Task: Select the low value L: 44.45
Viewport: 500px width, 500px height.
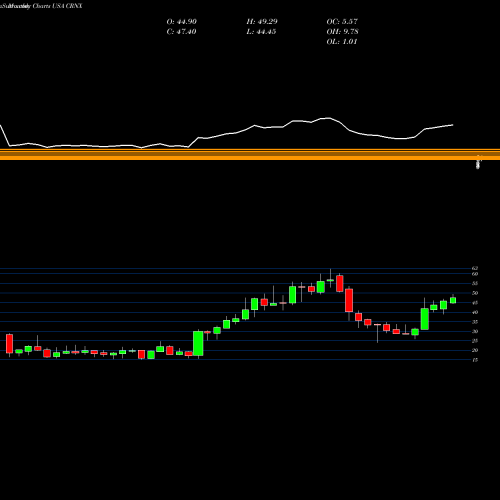Action: click(261, 32)
